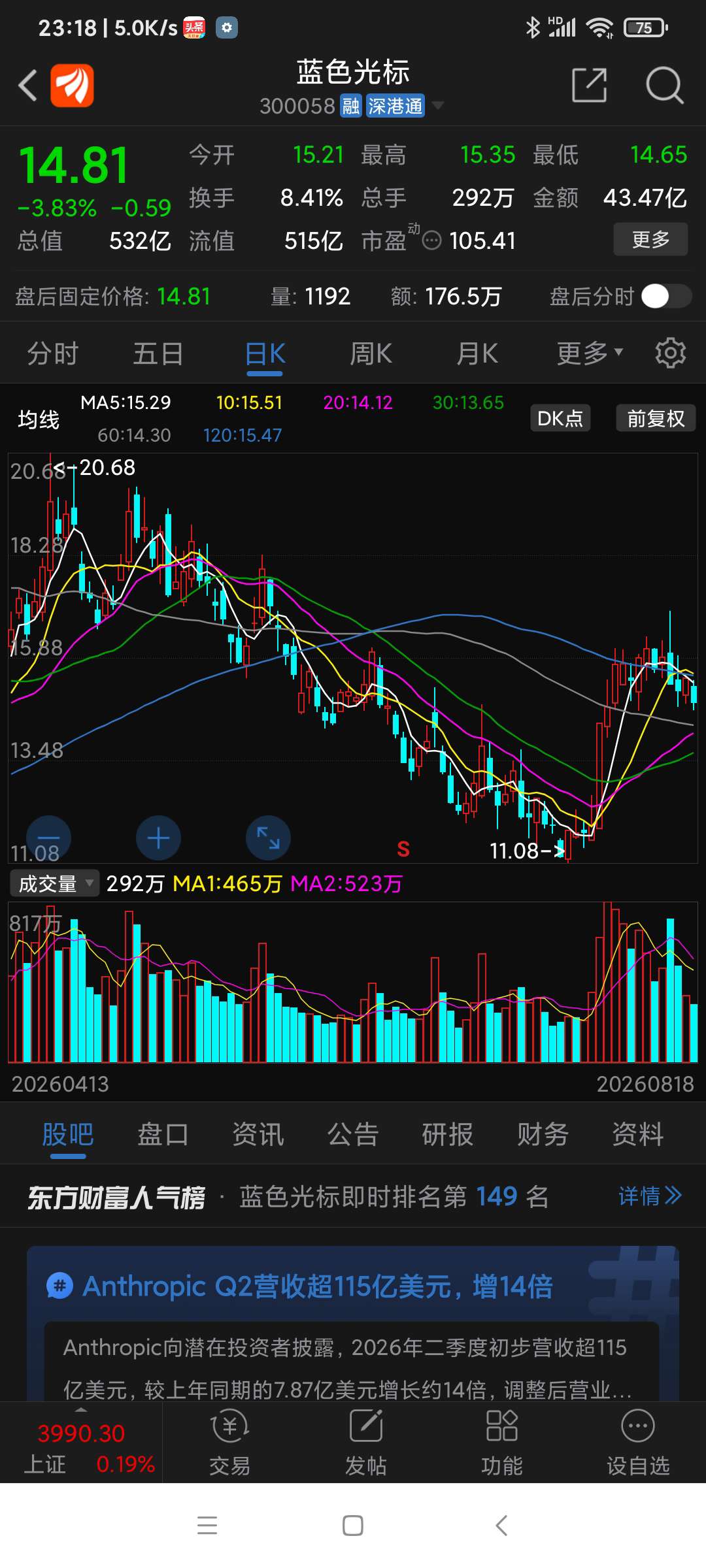Tap the back arrow icon
Image resolution: width=706 pixels, height=1568 pixels.
[x=27, y=85]
